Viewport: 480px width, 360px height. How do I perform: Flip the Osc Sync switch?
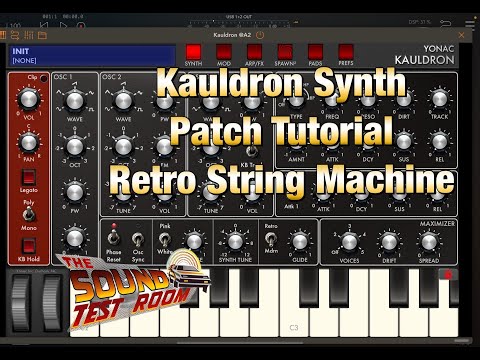(138, 239)
